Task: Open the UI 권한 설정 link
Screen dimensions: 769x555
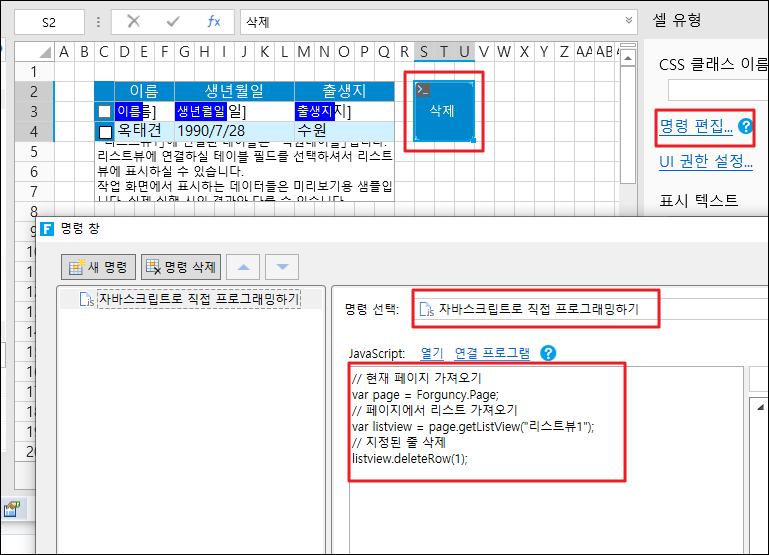Action: [x=705, y=162]
